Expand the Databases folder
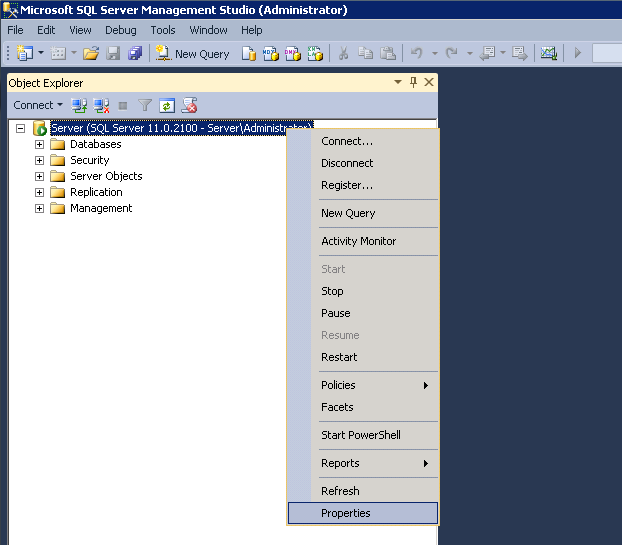The image size is (622, 545). tap(39, 144)
